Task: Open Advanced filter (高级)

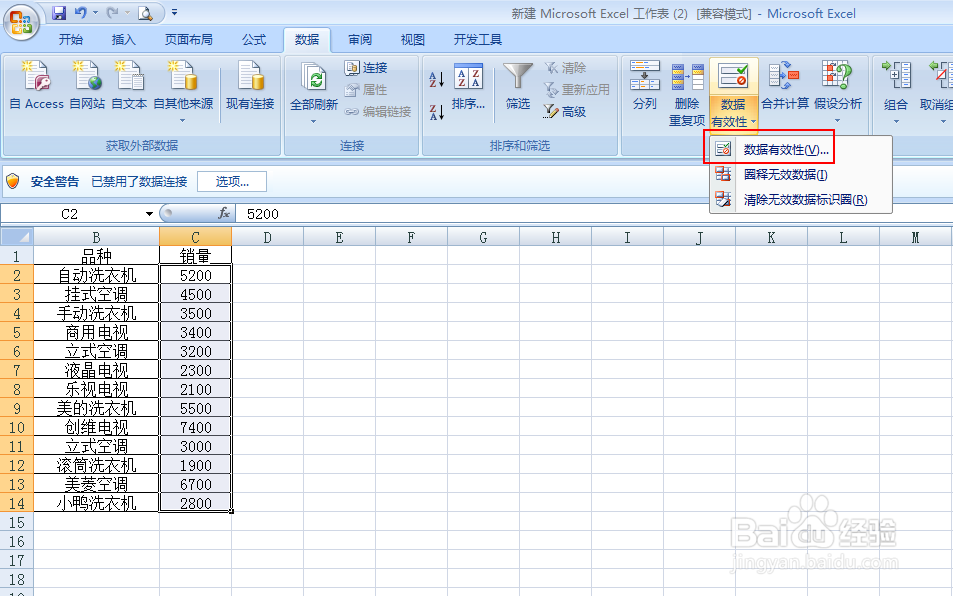Action: 565,112
